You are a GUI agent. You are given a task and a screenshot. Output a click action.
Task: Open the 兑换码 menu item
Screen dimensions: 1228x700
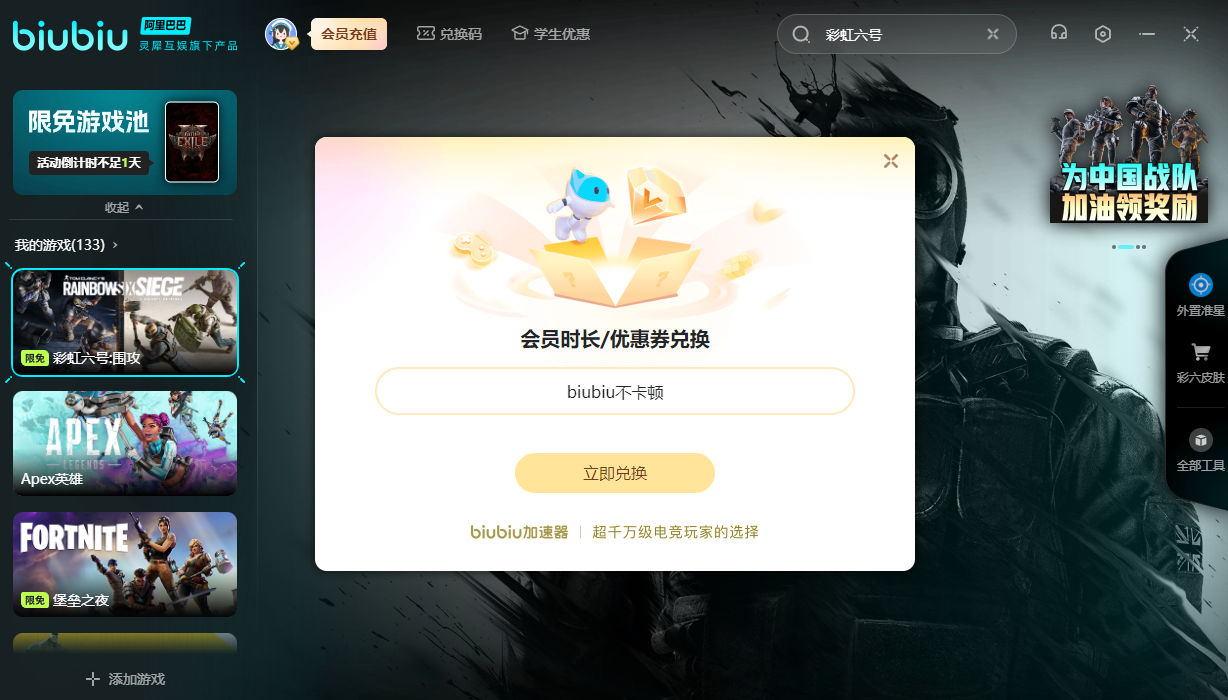[449, 34]
